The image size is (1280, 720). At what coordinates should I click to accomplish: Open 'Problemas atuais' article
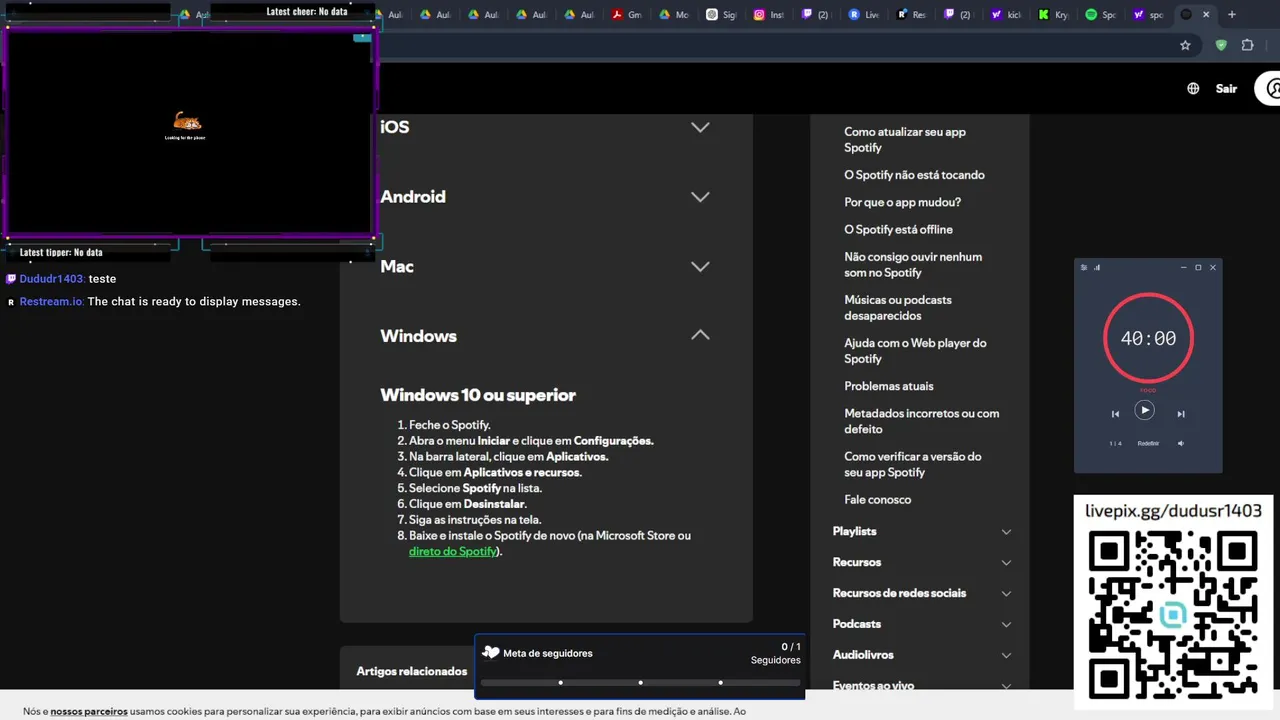point(888,386)
